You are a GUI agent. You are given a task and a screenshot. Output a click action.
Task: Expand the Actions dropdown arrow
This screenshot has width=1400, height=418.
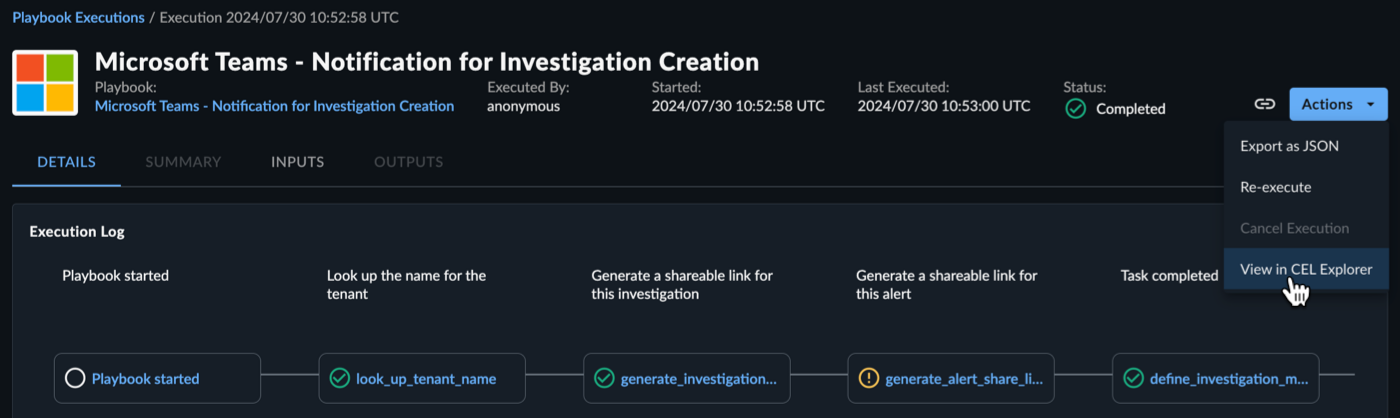[1371, 104]
